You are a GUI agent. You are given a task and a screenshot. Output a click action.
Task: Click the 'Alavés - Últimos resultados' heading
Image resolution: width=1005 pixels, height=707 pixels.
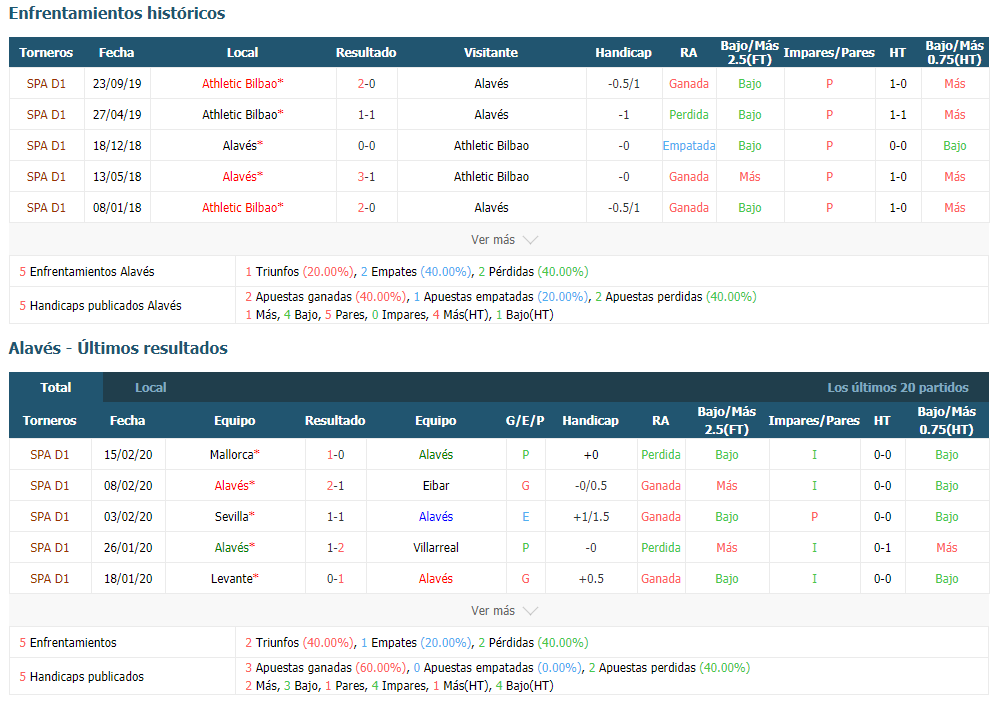pos(118,348)
